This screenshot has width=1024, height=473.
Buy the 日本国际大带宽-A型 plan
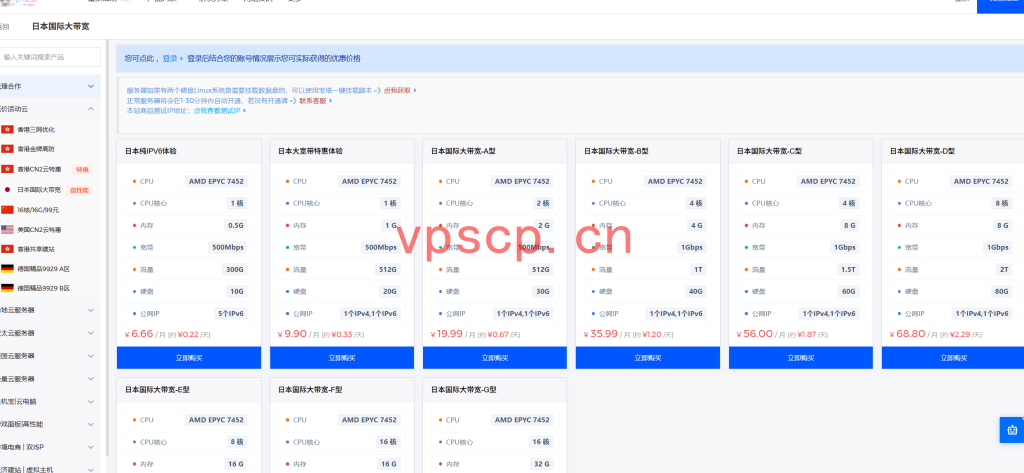[x=494, y=357]
